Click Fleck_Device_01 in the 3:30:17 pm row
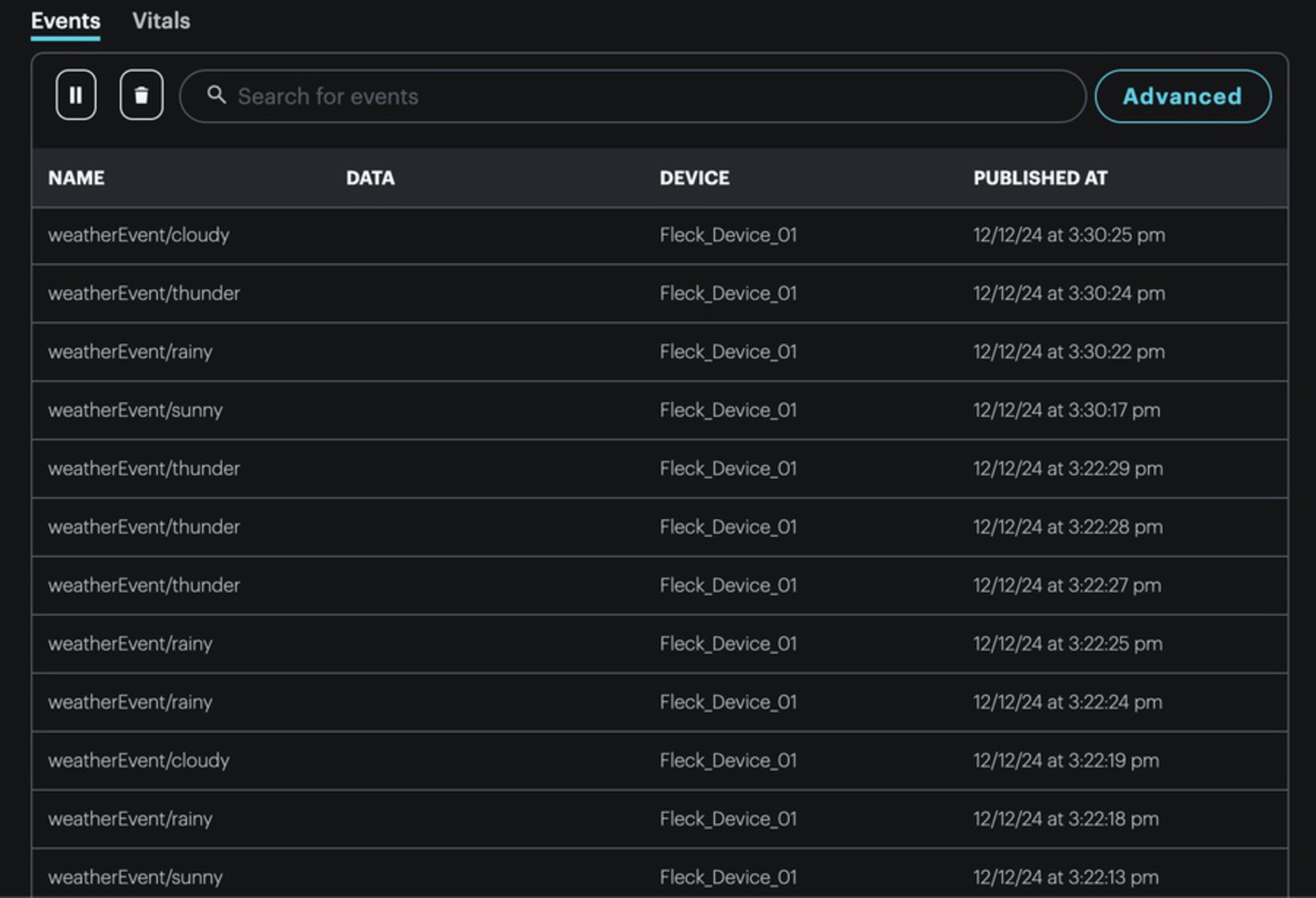 (x=728, y=410)
